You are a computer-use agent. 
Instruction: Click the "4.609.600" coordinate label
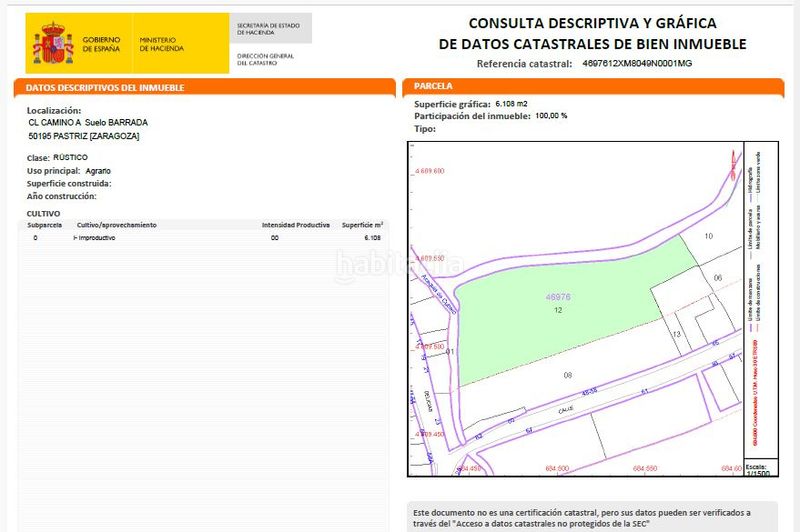click(x=430, y=171)
